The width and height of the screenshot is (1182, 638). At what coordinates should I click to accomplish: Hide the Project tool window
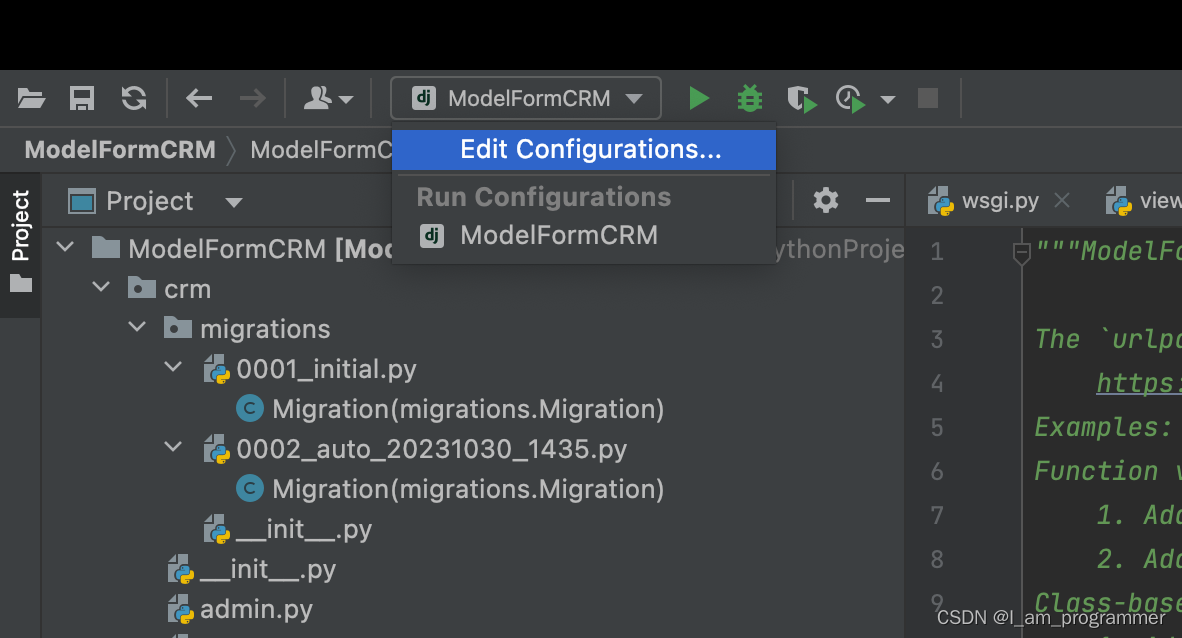(x=877, y=200)
